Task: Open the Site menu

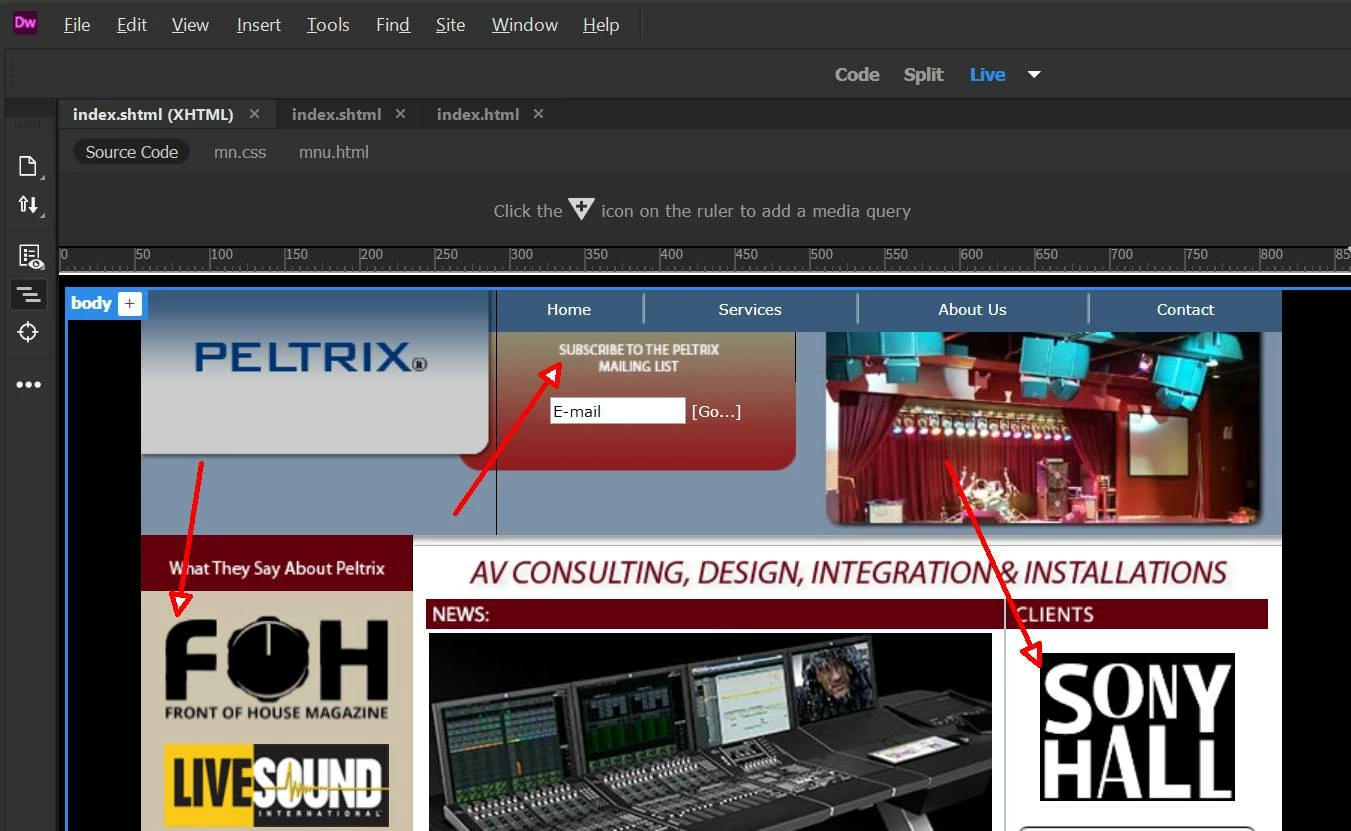Action: coord(450,25)
